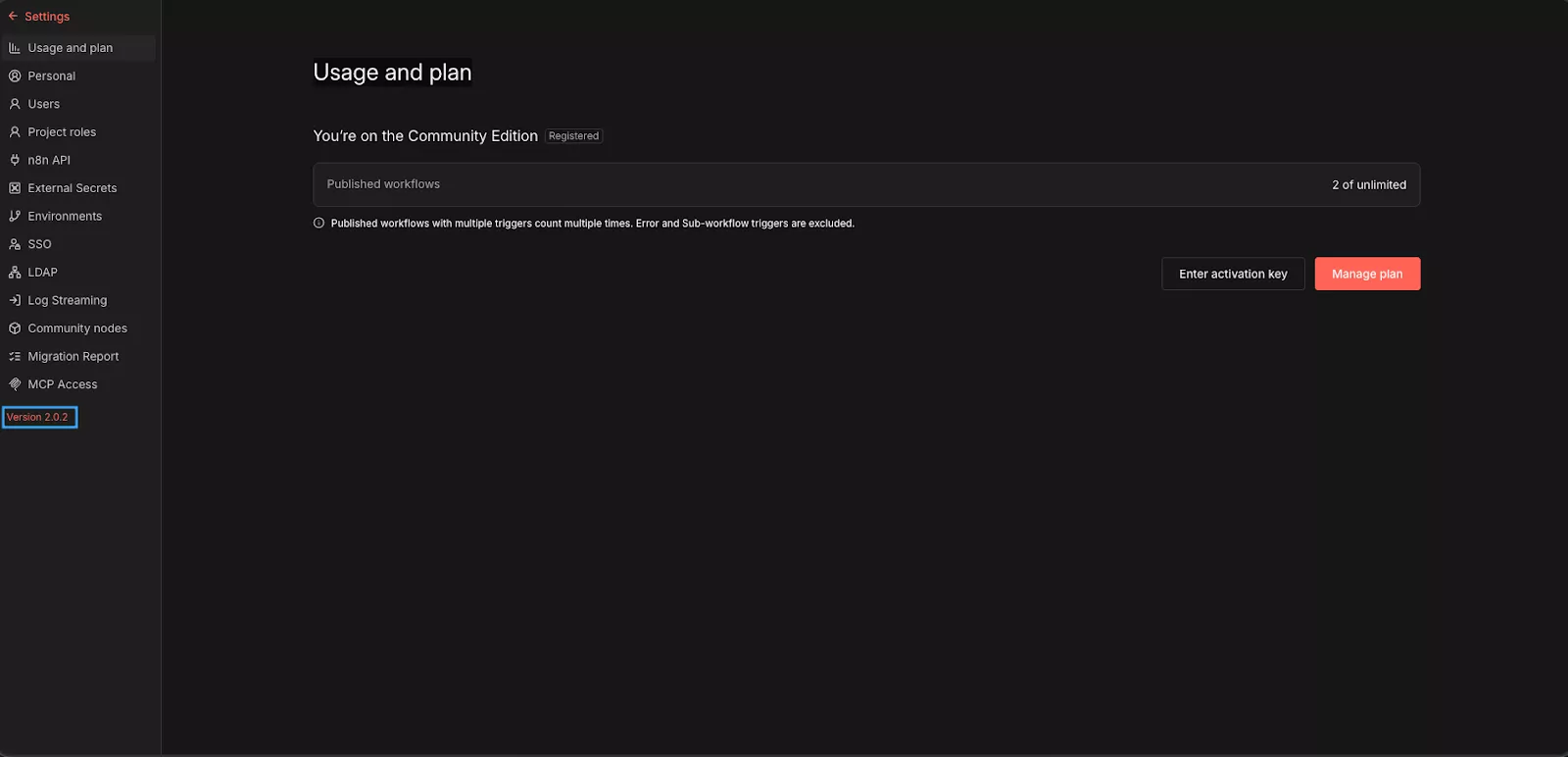Click the n8n API plug icon

click(x=15, y=160)
